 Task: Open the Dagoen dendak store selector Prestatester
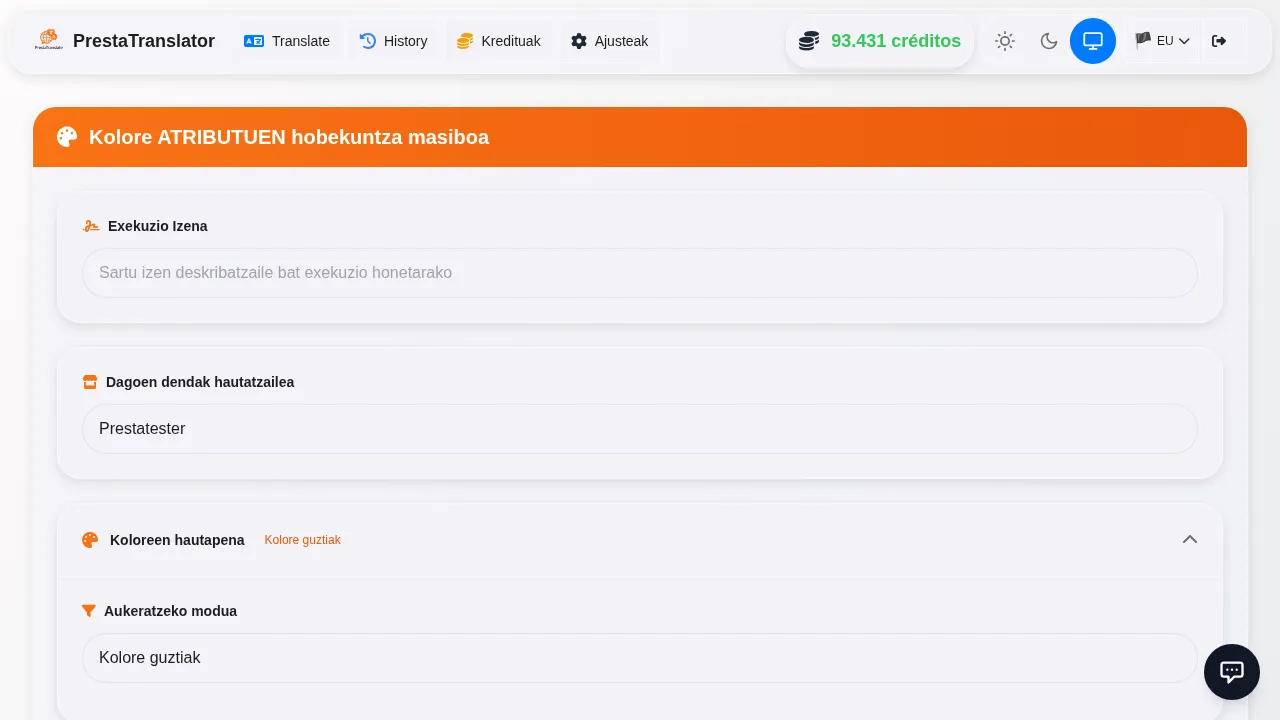point(640,429)
